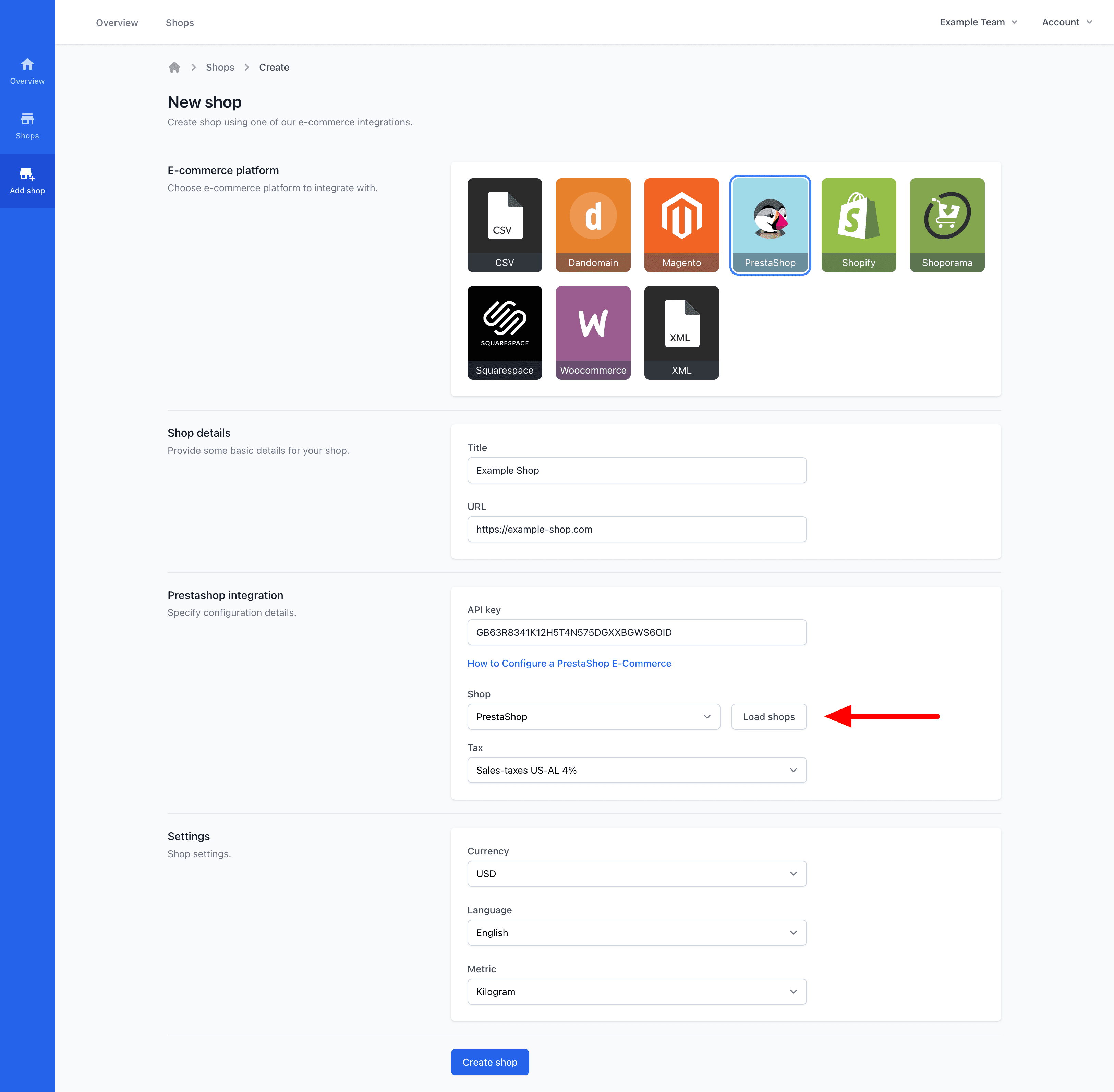Go to Overview in the left sidebar
The height and width of the screenshot is (1092, 1114).
pyautogui.click(x=27, y=71)
